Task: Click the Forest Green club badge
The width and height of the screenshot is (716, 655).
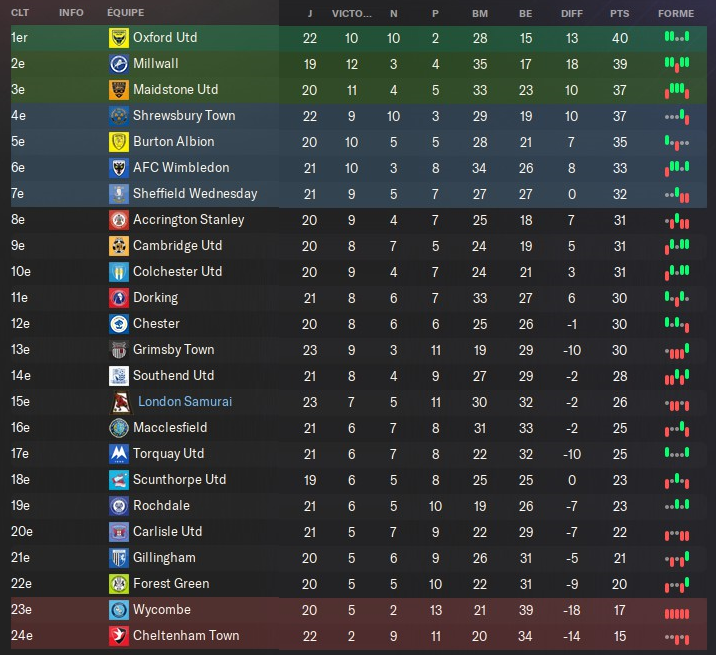Action: point(118,584)
